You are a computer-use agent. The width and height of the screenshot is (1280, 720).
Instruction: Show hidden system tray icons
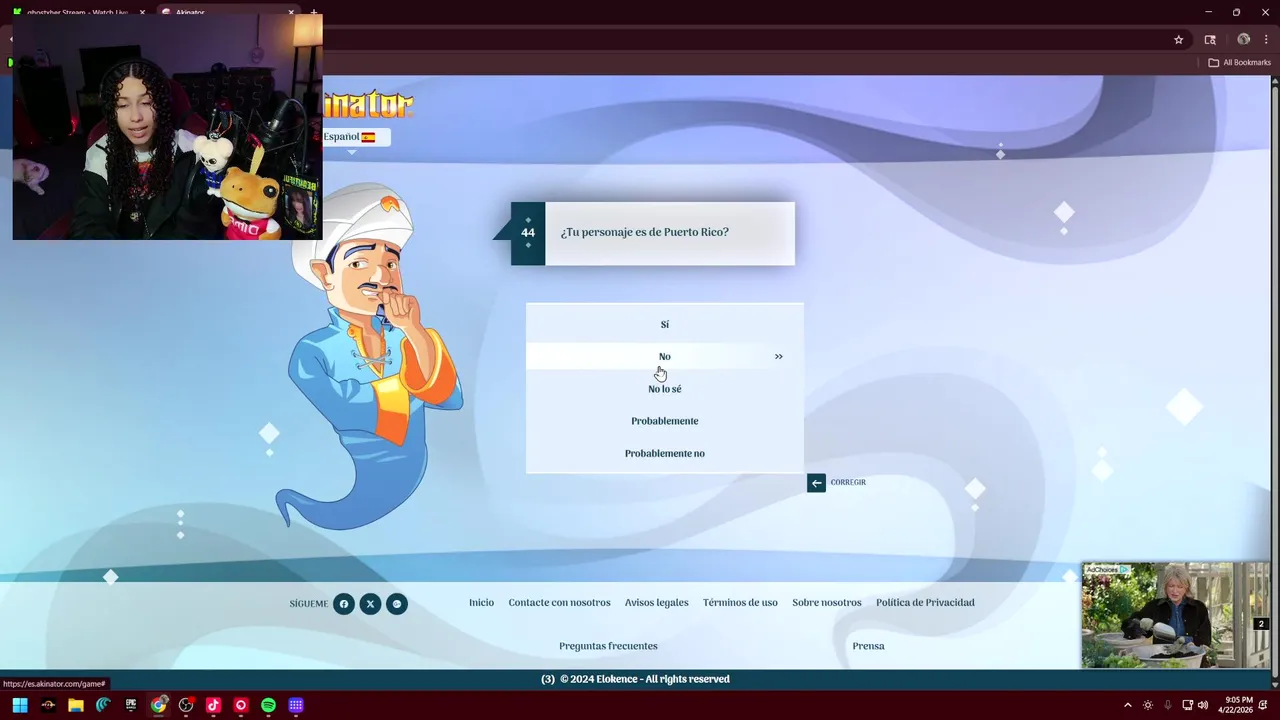point(1128,705)
